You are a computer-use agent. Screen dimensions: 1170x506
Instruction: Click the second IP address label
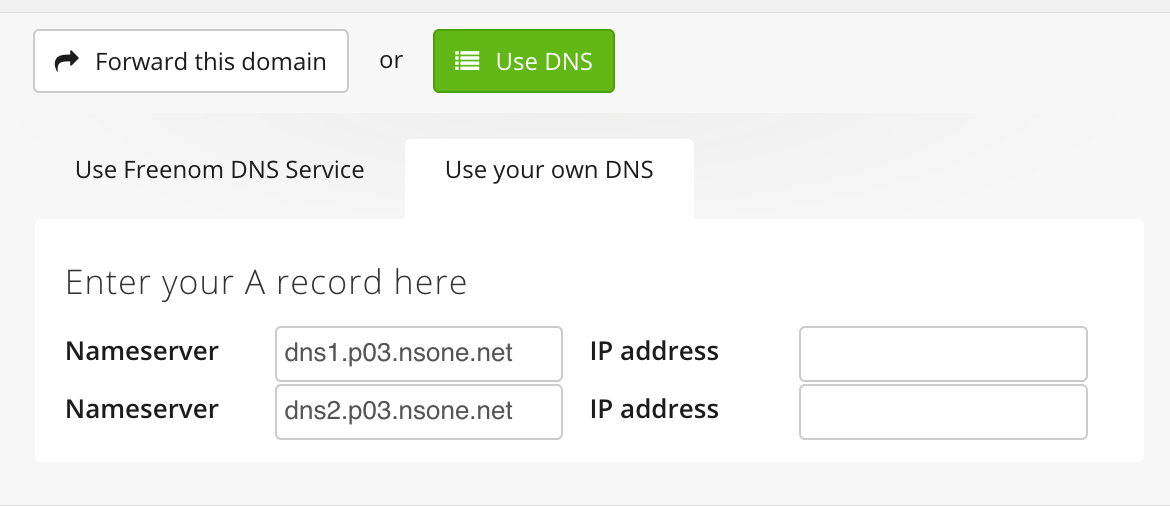[x=654, y=409]
